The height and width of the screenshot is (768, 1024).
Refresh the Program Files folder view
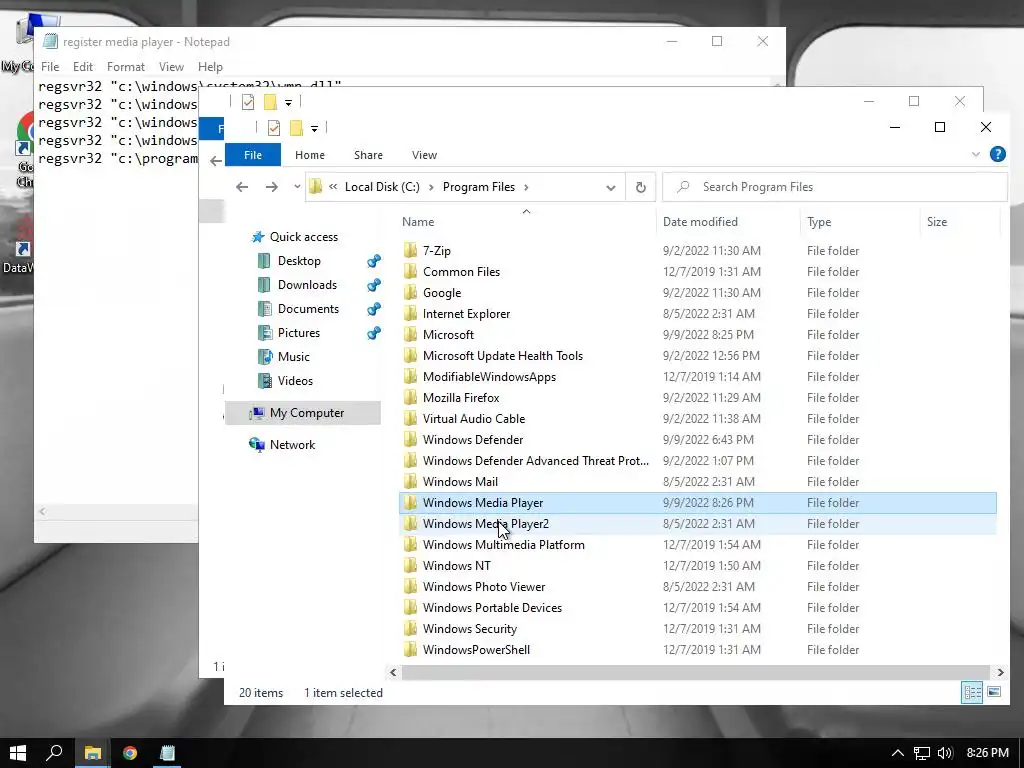coord(641,187)
